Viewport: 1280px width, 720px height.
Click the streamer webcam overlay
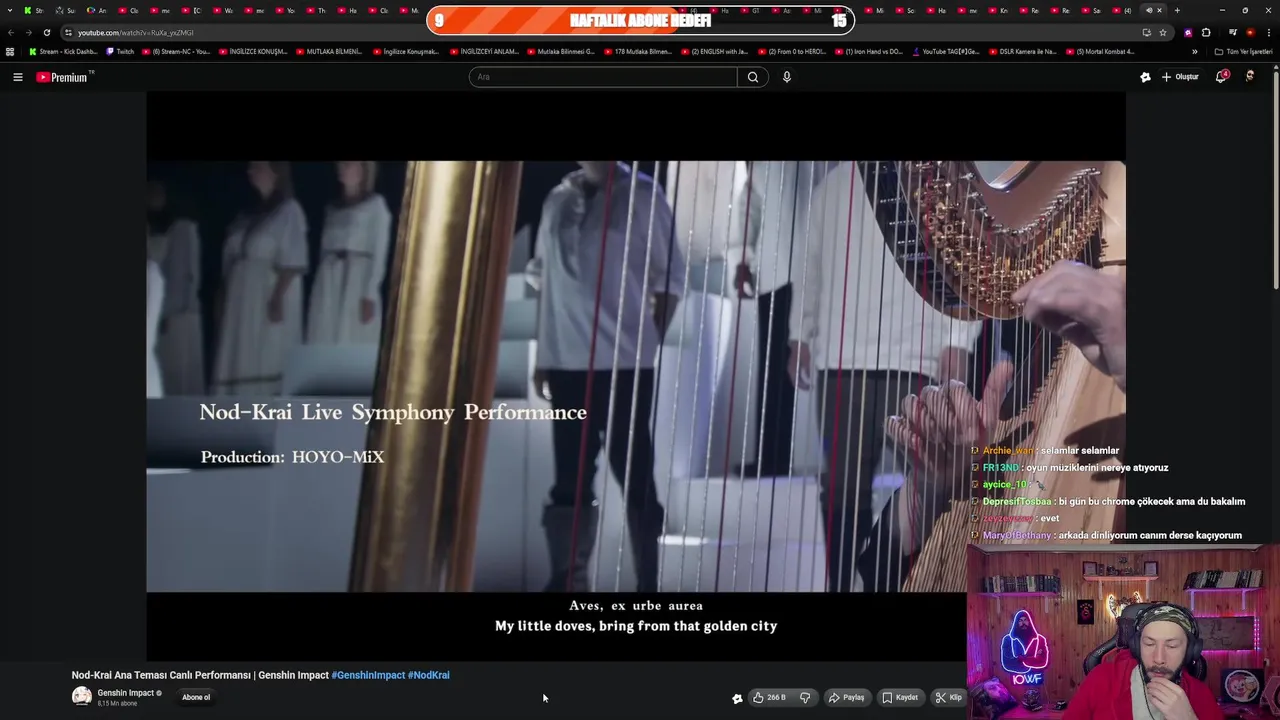[x=1123, y=632]
